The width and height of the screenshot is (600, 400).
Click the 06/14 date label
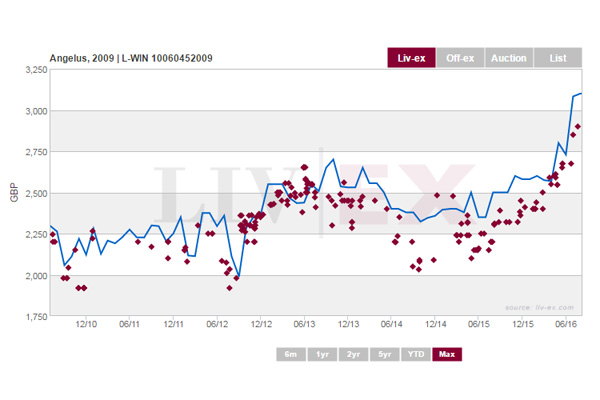pos(391,324)
